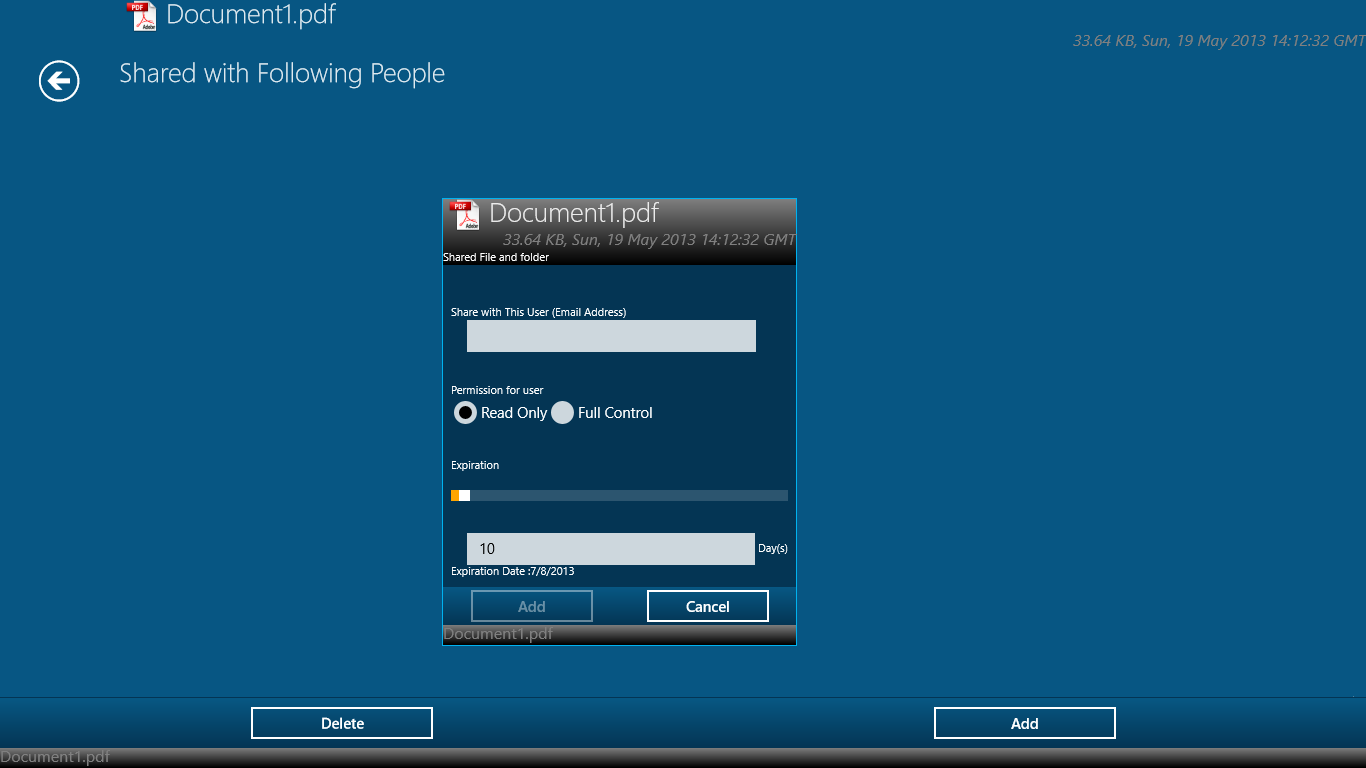Grab the white thumb on the Expiration slider
This screenshot has width=1366, height=768.
click(464, 496)
